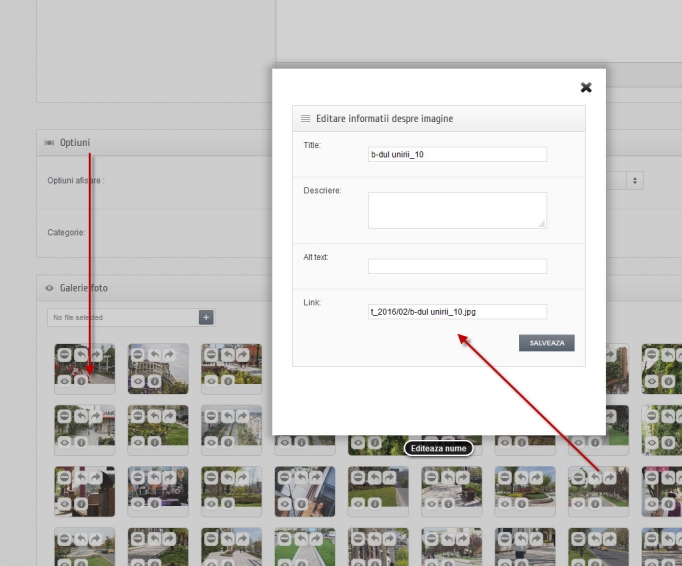This screenshot has height=566, width=682.
Task: Close the image information dialog
Action: (586, 88)
